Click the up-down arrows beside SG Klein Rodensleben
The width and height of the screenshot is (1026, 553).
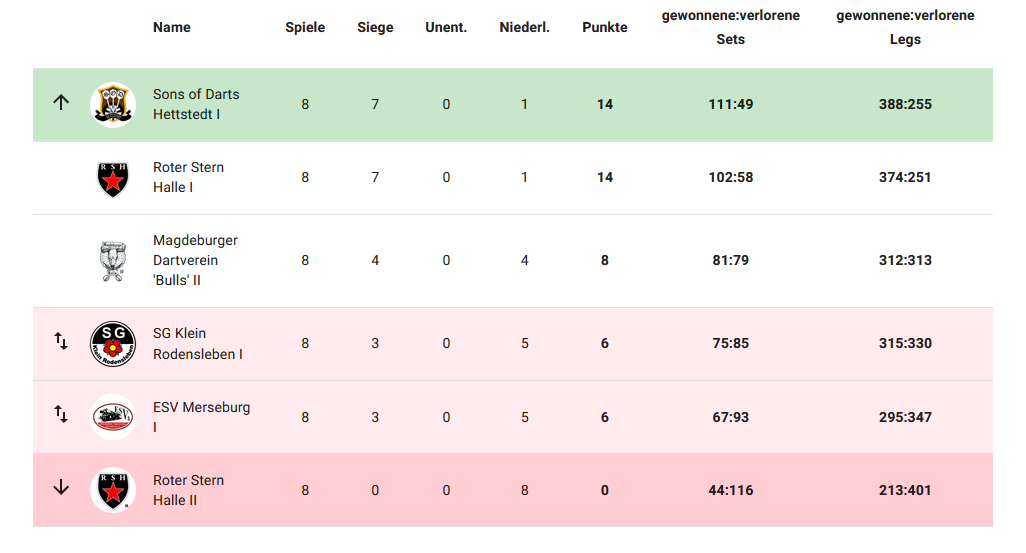61,341
